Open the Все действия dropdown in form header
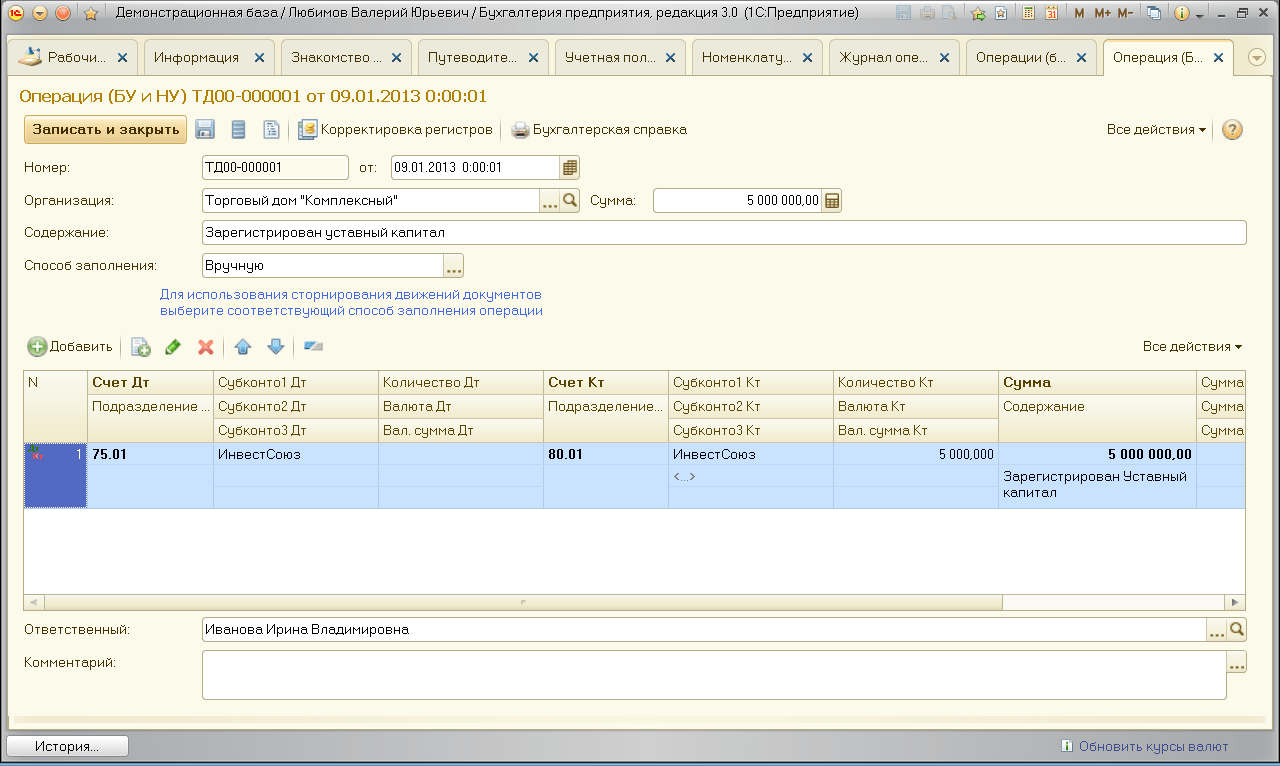Screen dimensions: 1280x766 [x=1156, y=130]
